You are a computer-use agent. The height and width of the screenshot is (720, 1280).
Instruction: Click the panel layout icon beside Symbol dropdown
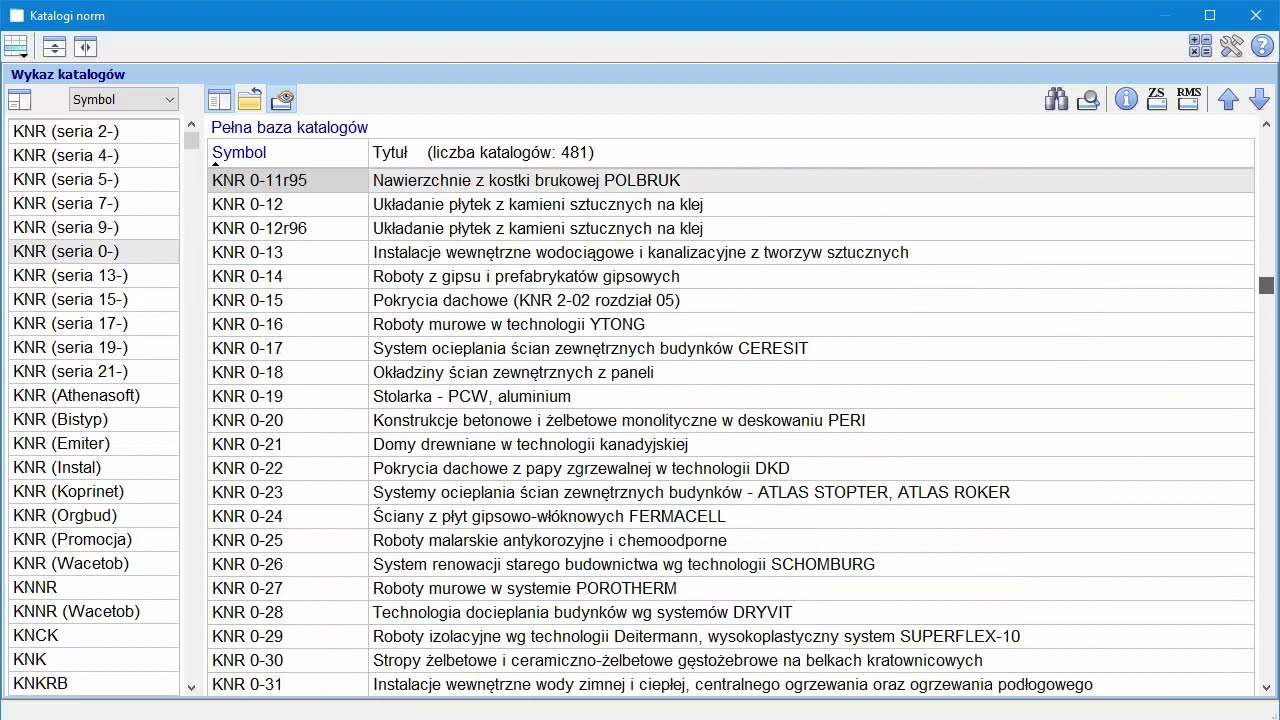(x=20, y=99)
